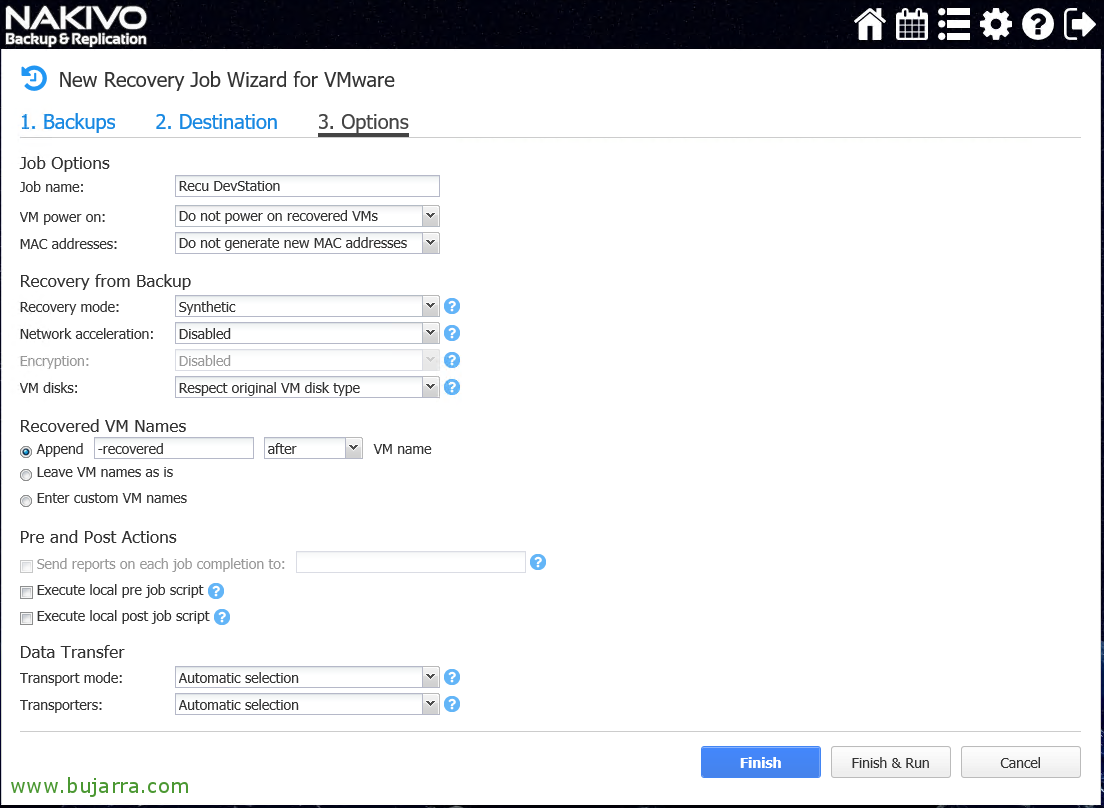Cancel the recovery job wizard
Viewport: 1104px width, 808px height.
pos(1020,762)
